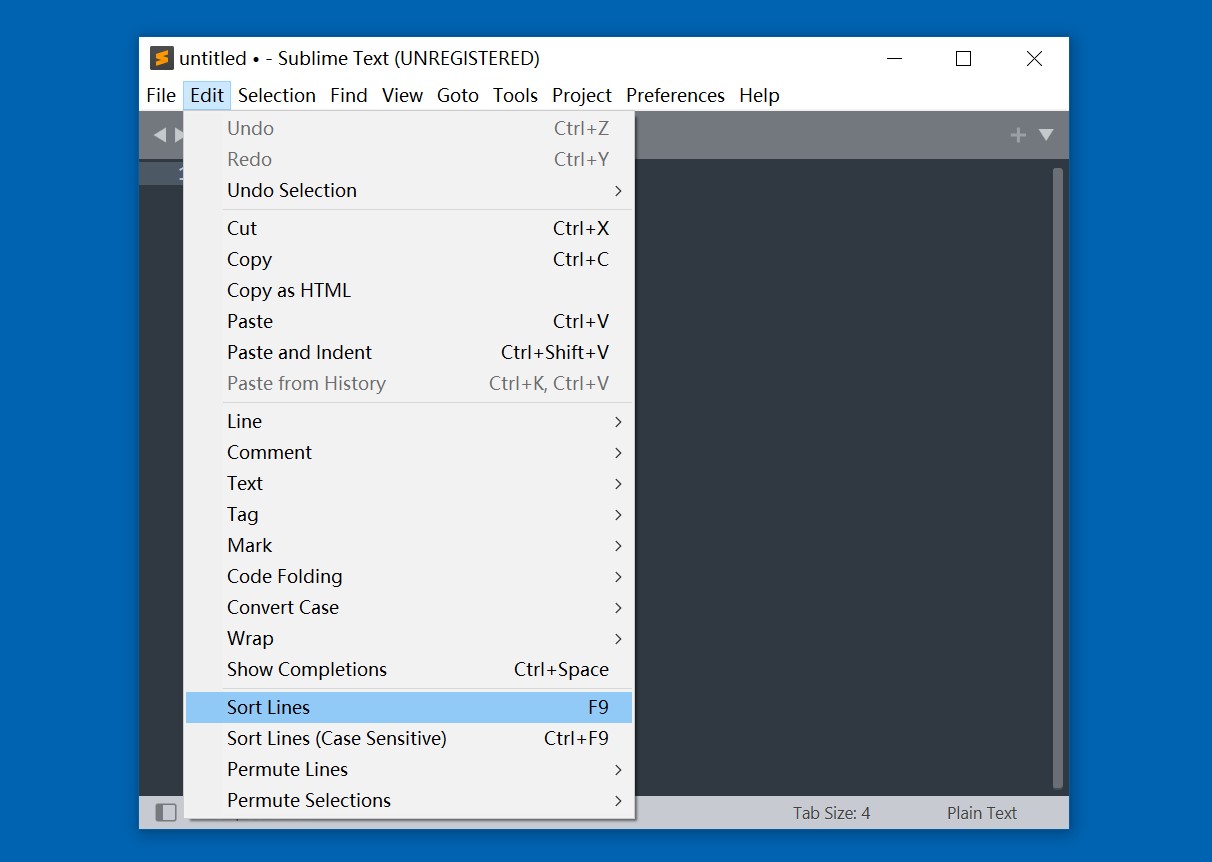Viewport: 1212px width, 862px height.
Task: Open the Project menu
Action: (x=582, y=95)
